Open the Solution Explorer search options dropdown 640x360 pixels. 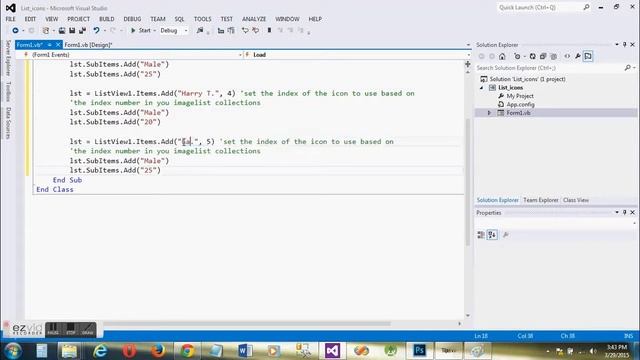point(634,68)
